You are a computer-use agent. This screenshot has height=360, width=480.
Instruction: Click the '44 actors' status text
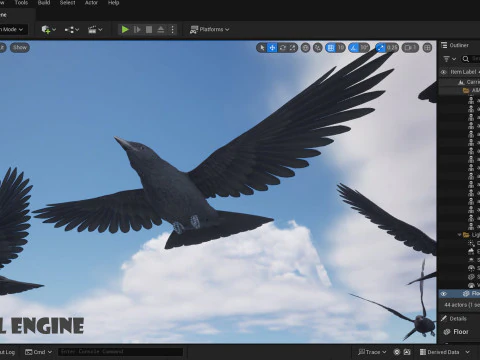coord(461,305)
